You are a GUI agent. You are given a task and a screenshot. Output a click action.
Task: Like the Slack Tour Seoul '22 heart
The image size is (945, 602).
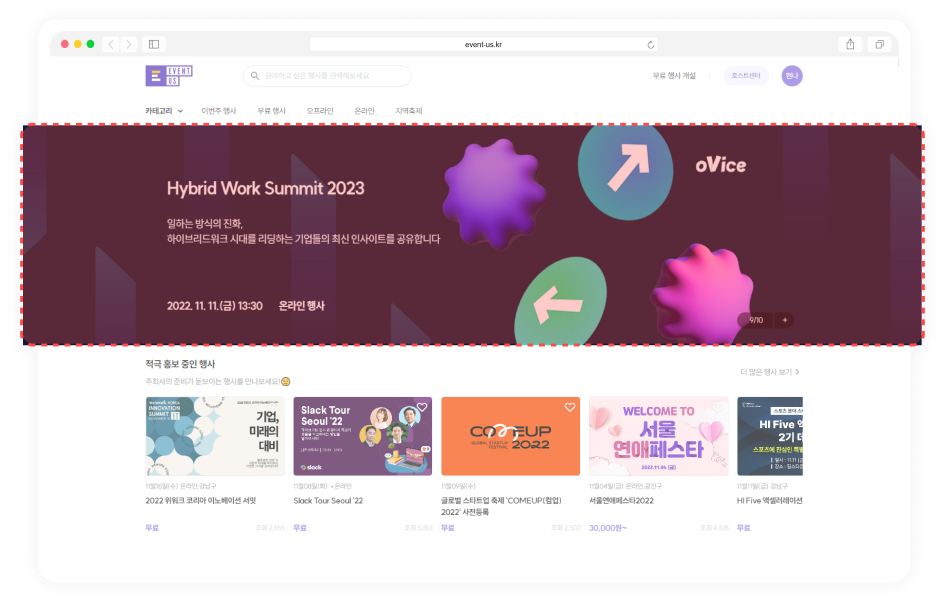coord(422,407)
